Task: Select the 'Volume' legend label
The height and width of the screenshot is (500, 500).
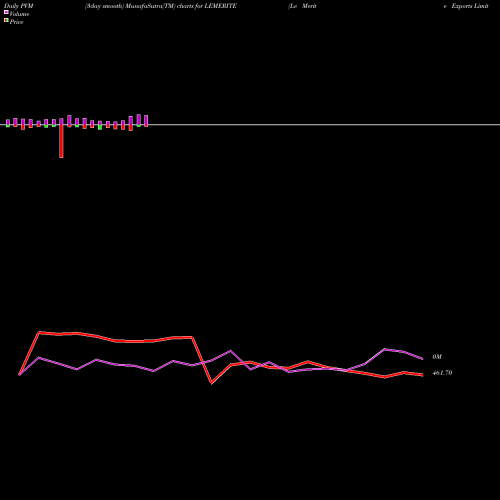Action: pyautogui.click(x=19, y=14)
